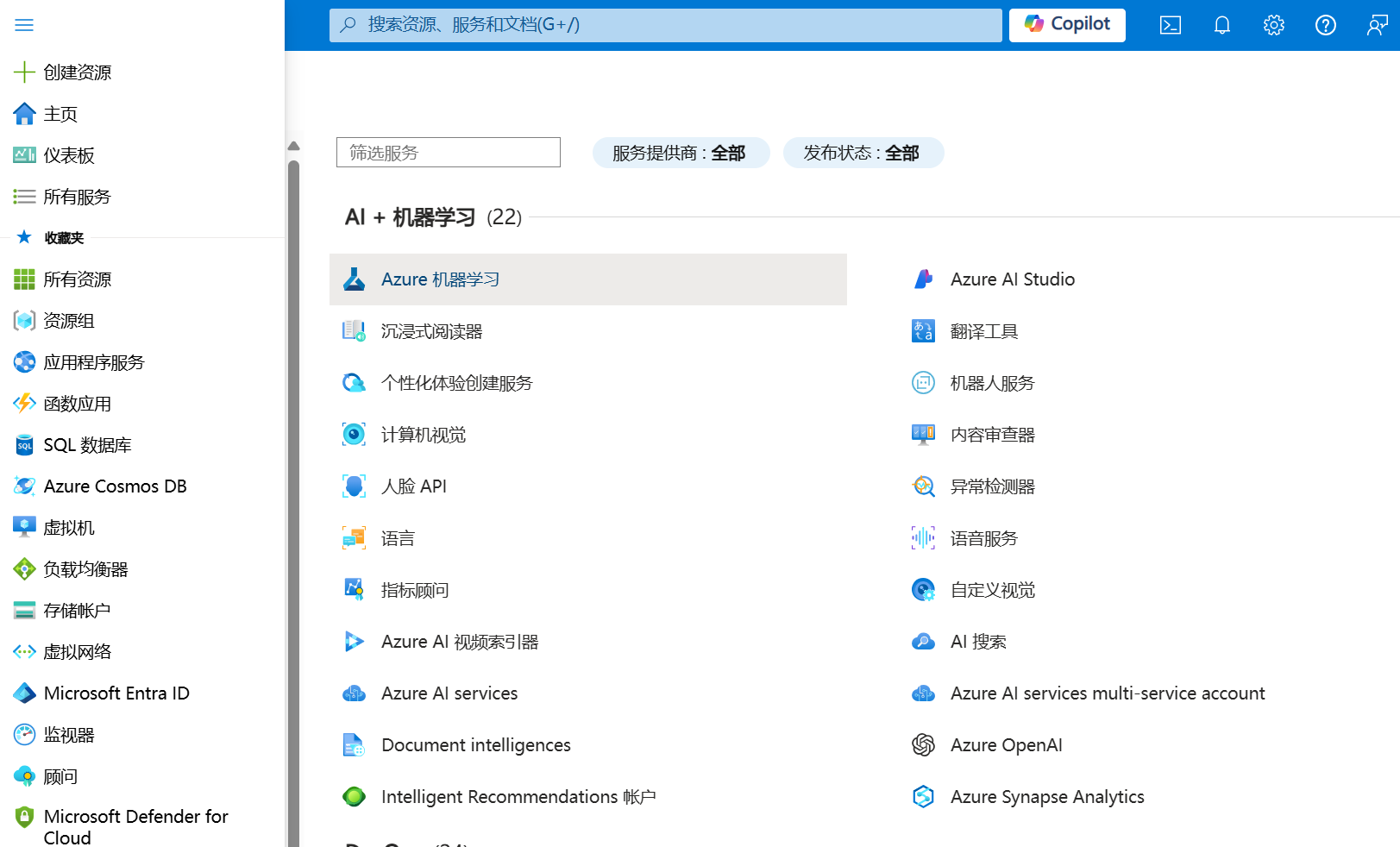
Task: Open 自定义视觉 service
Action: tap(992, 590)
